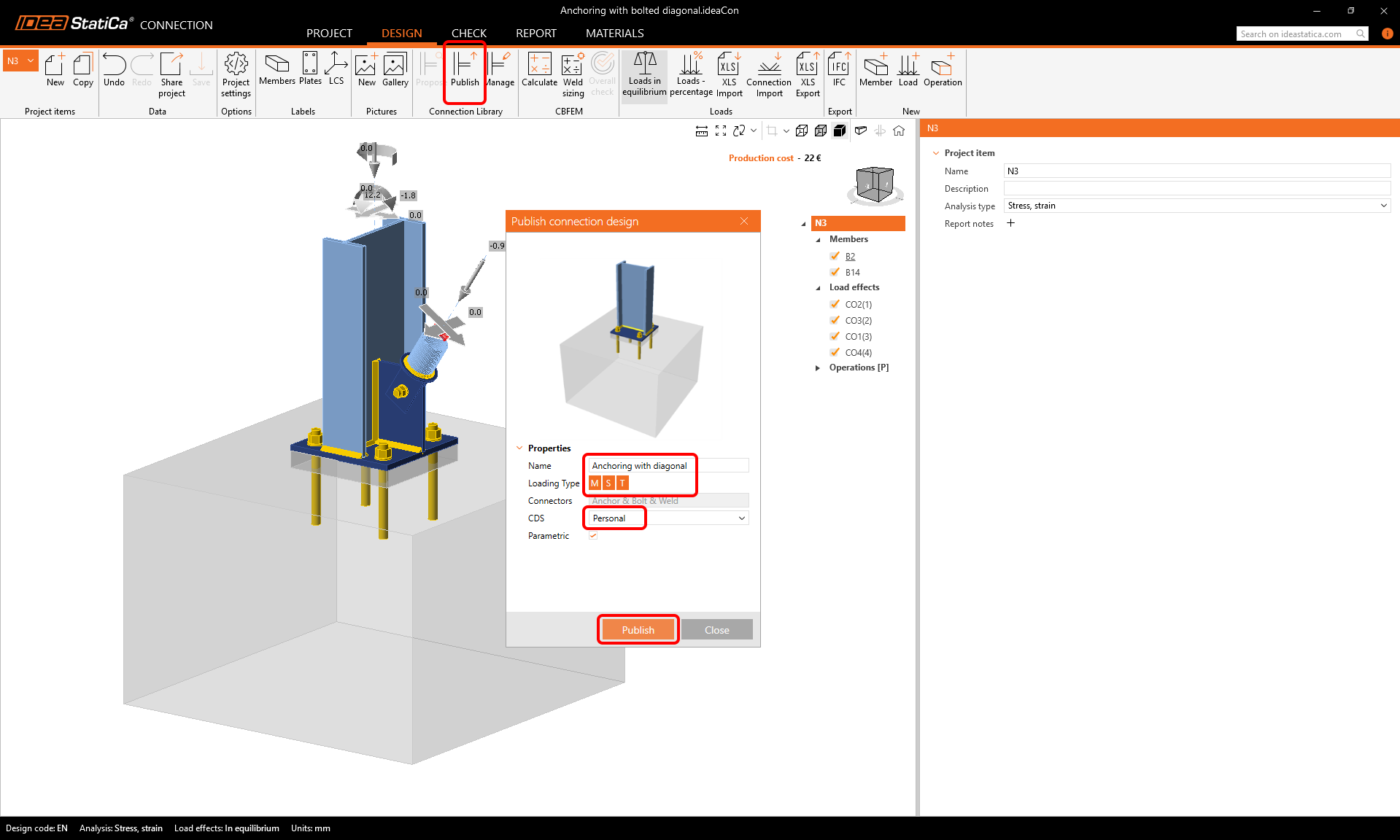The width and height of the screenshot is (1400, 840).
Task: Switch to the CHECK ribbon tab
Action: coord(468,33)
